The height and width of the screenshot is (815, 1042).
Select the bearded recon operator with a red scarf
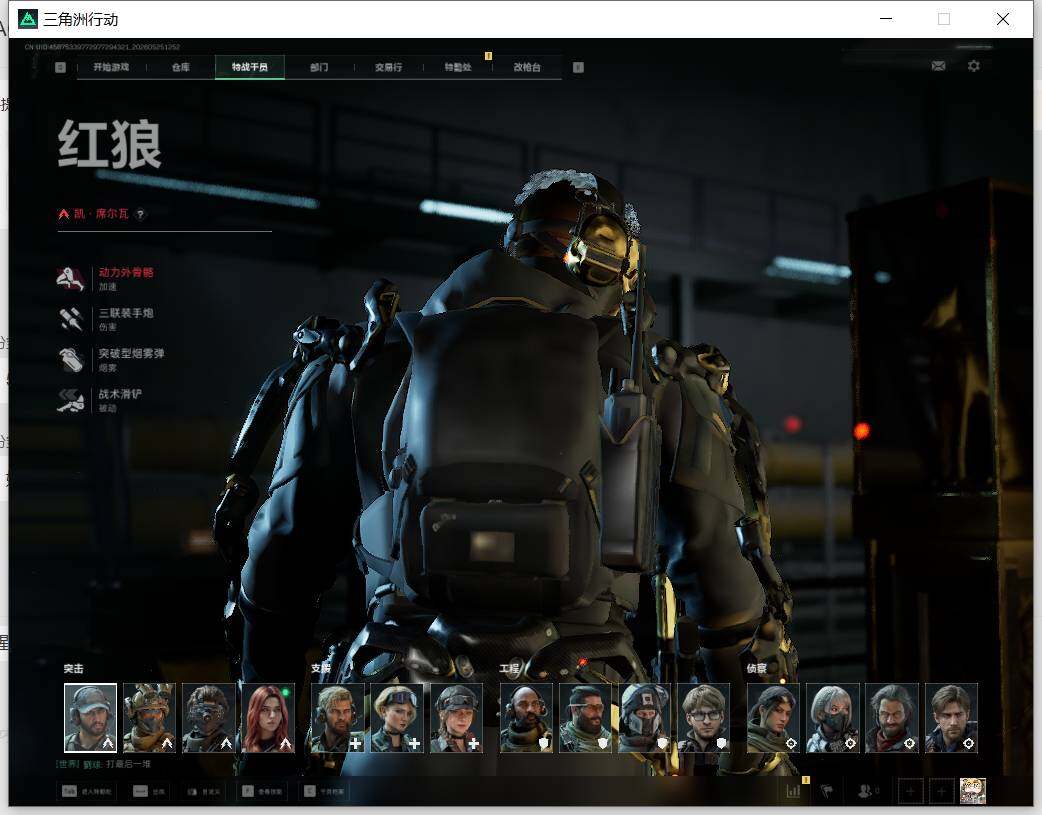[x=892, y=718]
